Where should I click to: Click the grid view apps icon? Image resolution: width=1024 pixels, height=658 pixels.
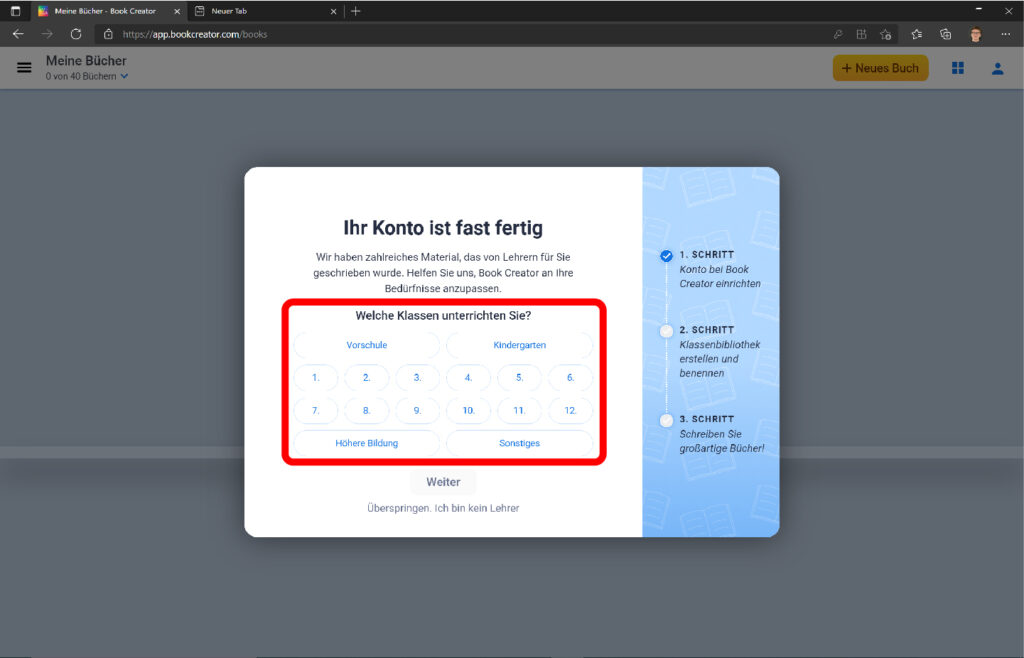pos(958,68)
